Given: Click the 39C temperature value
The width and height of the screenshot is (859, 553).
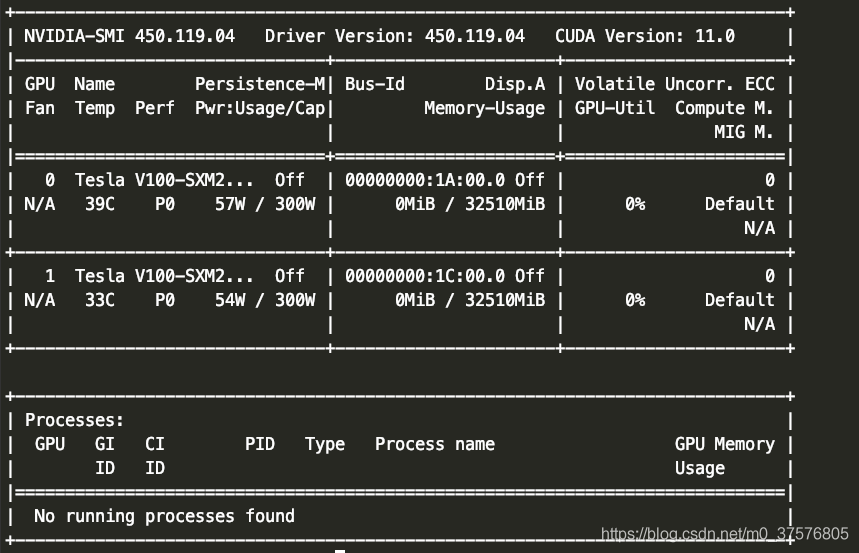Looking at the screenshot, I should tap(100, 204).
